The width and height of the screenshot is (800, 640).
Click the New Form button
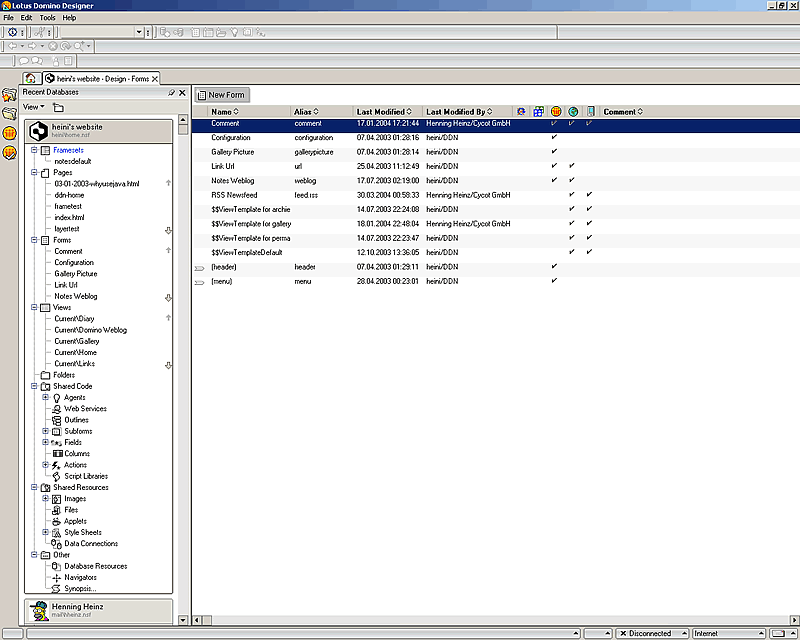click(x=221, y=95)
